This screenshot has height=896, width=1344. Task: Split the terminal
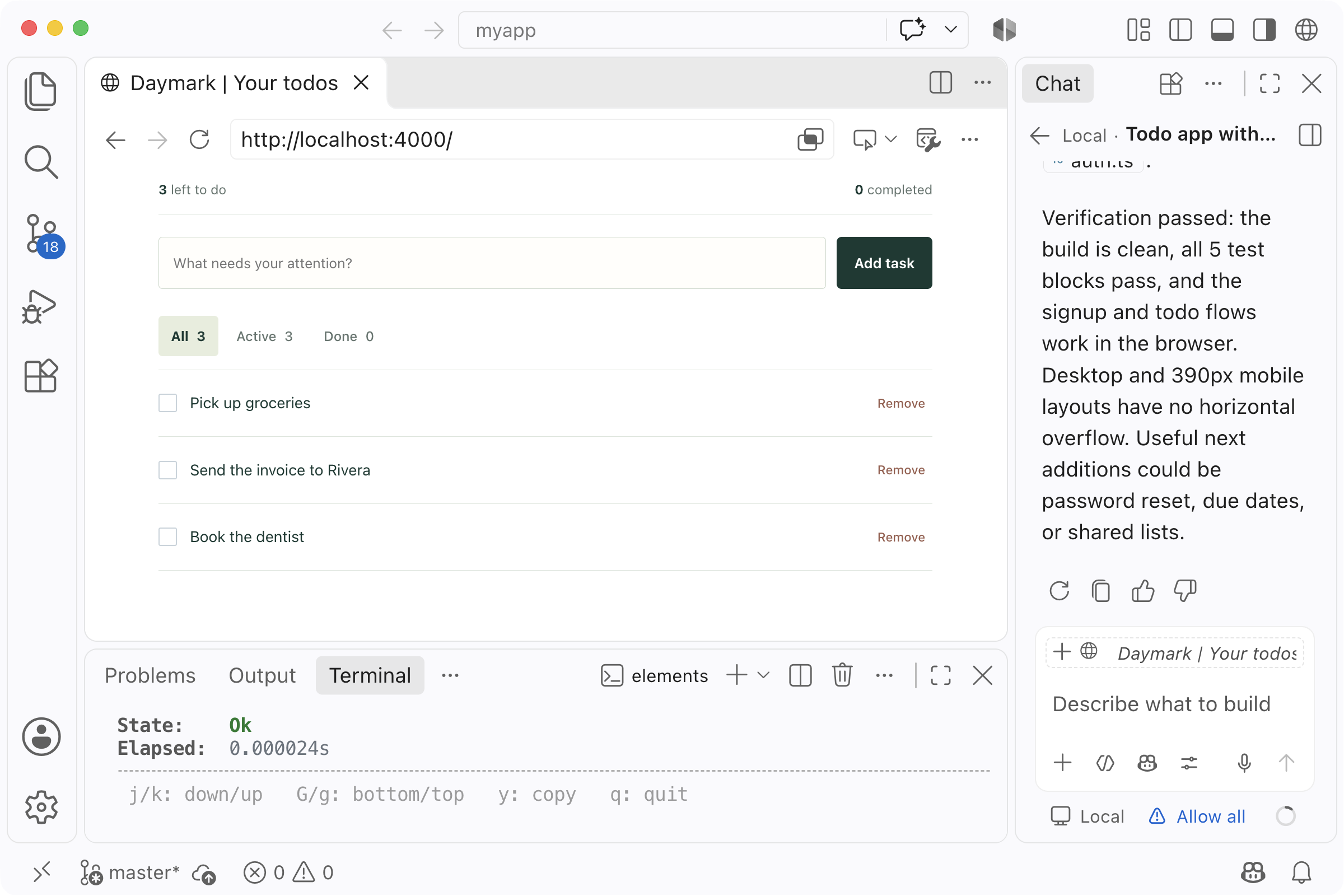(800, 675)
